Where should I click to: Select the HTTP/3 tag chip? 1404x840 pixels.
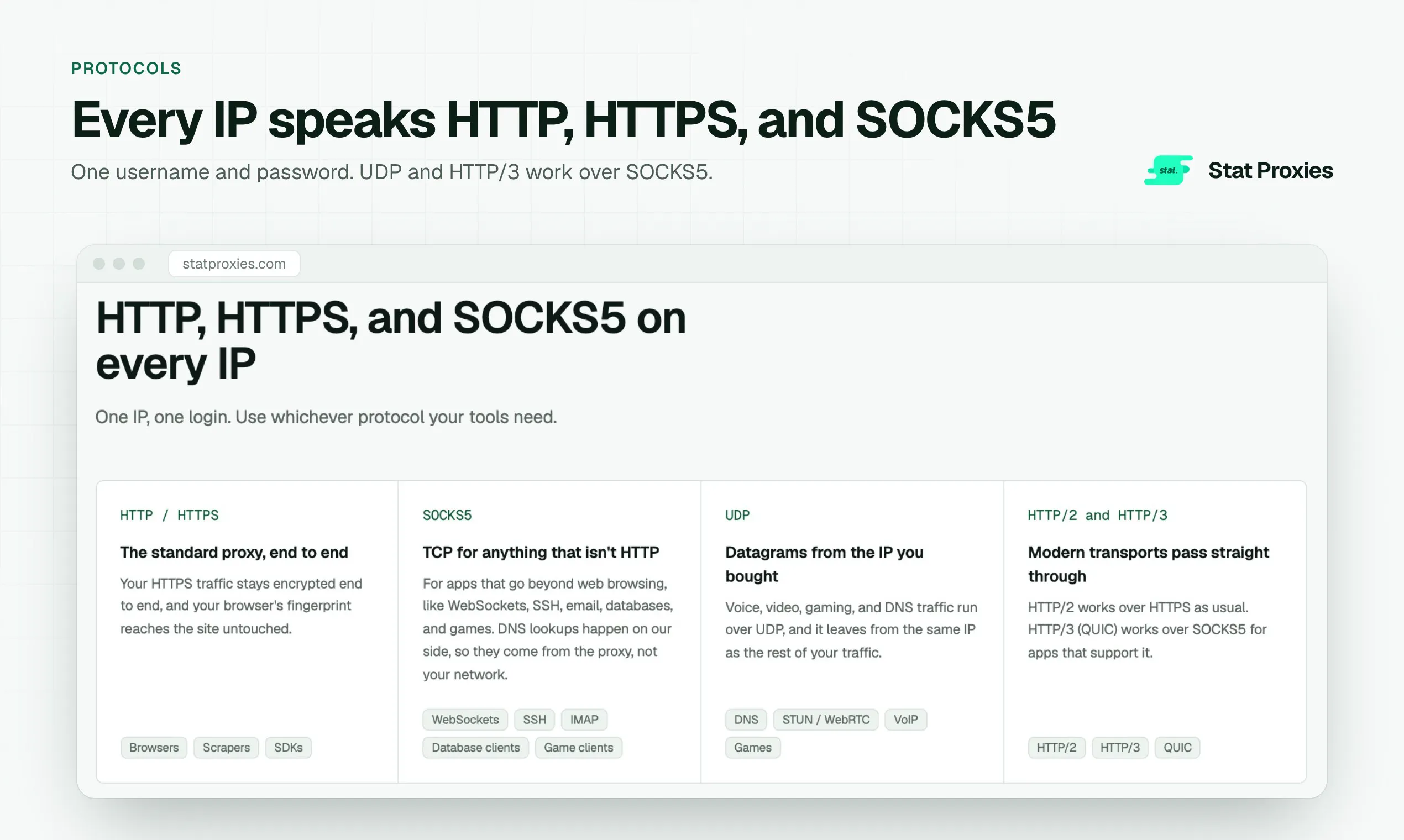[1119, 747]
